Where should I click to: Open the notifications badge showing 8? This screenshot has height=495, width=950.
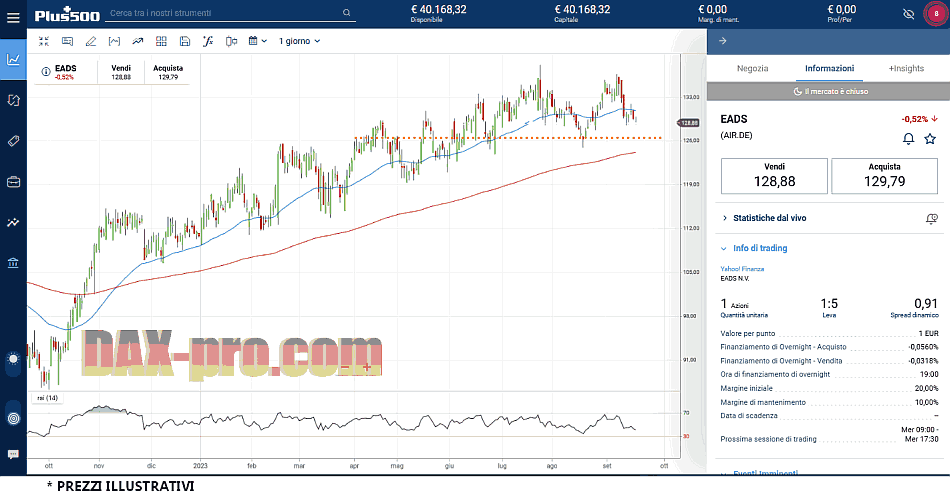click(936, 14)
